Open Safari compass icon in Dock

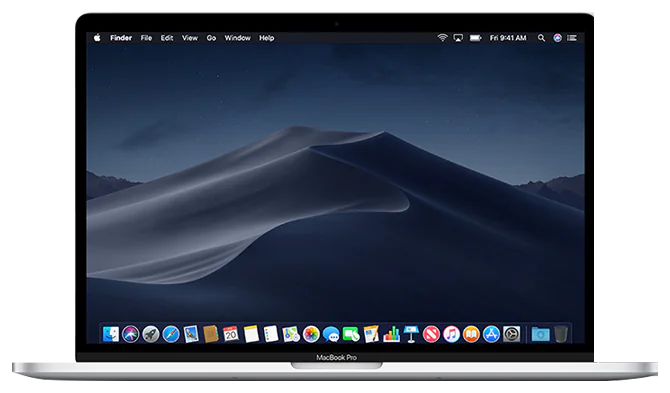[x=171, y=334]
